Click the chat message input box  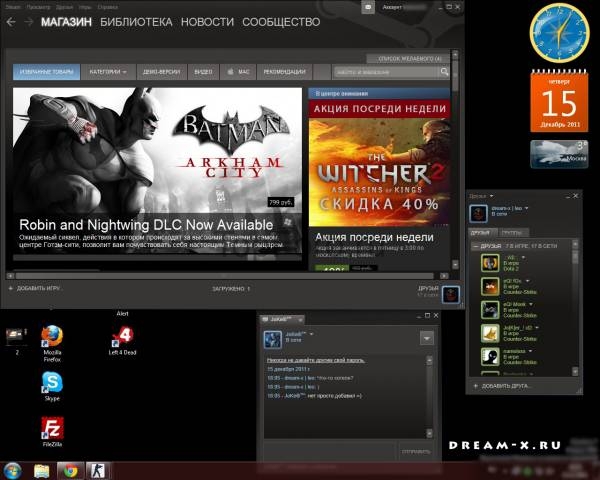click(x=330, y=452)
